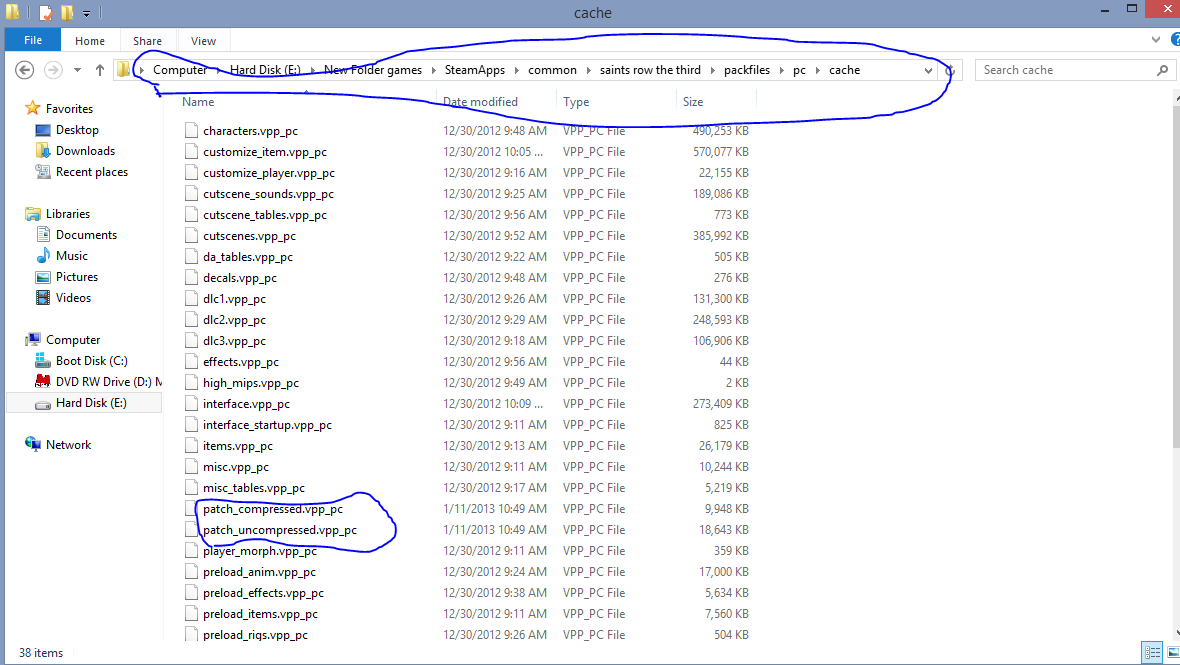Viewport: 1180px width, 665px height.
Task: Go up one folder level arrow
Action: click(x=99, y=70)
